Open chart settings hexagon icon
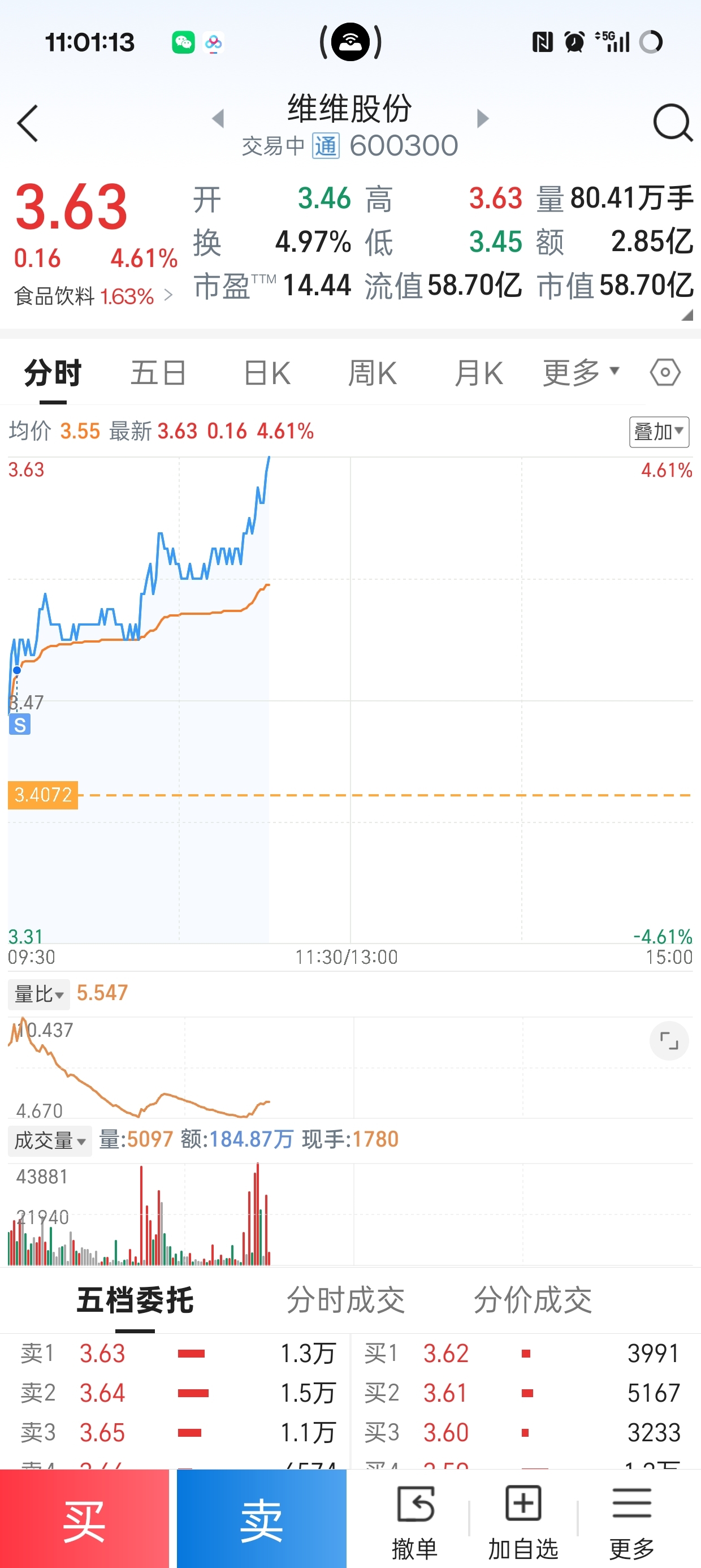Screen dimensions: 701x1568 click(665, 373)
